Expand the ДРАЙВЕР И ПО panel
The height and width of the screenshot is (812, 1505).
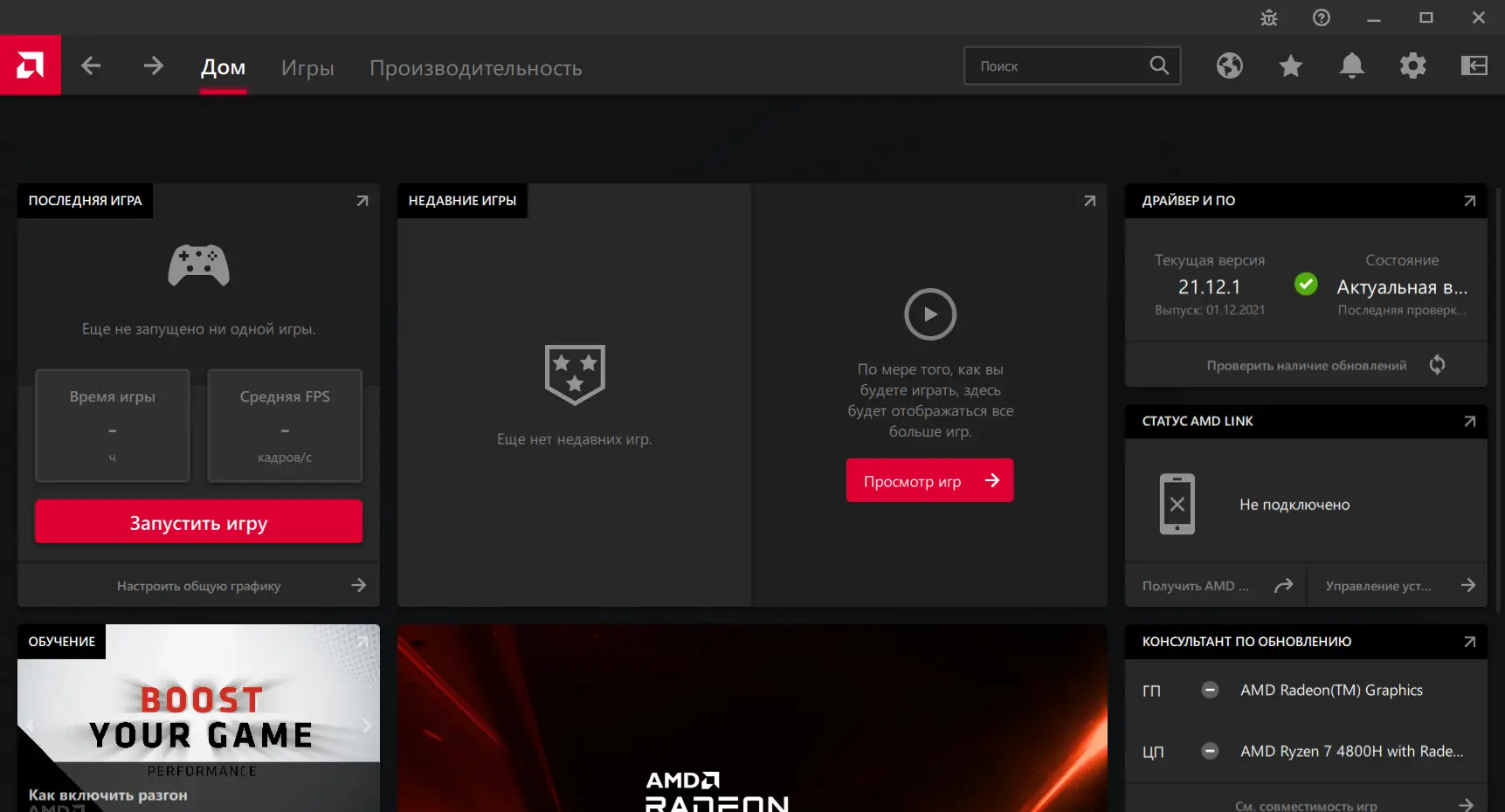point(1471,201)
